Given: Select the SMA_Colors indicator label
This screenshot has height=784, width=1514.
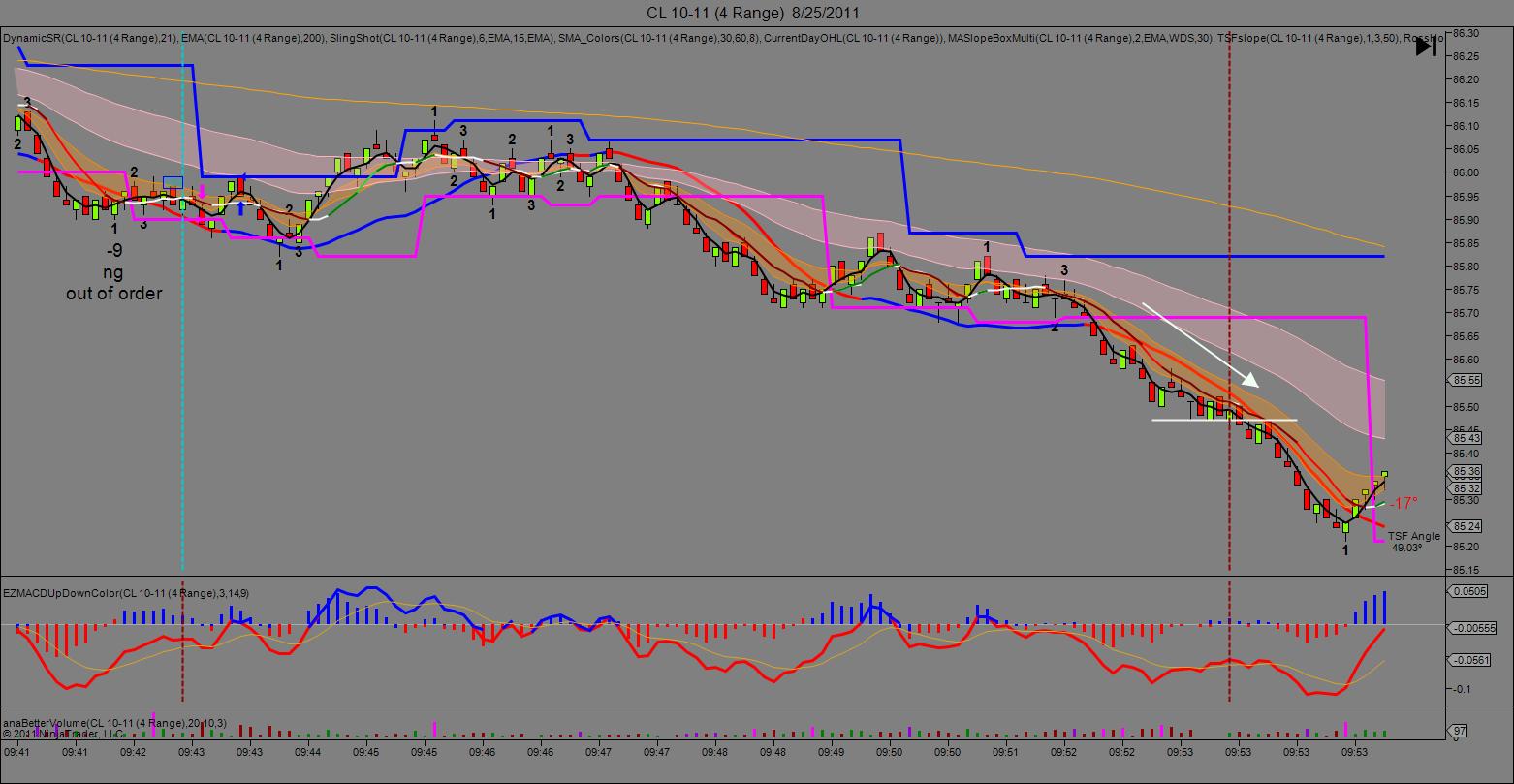Looking at the screenshot, I should click(x=658, y=38).
